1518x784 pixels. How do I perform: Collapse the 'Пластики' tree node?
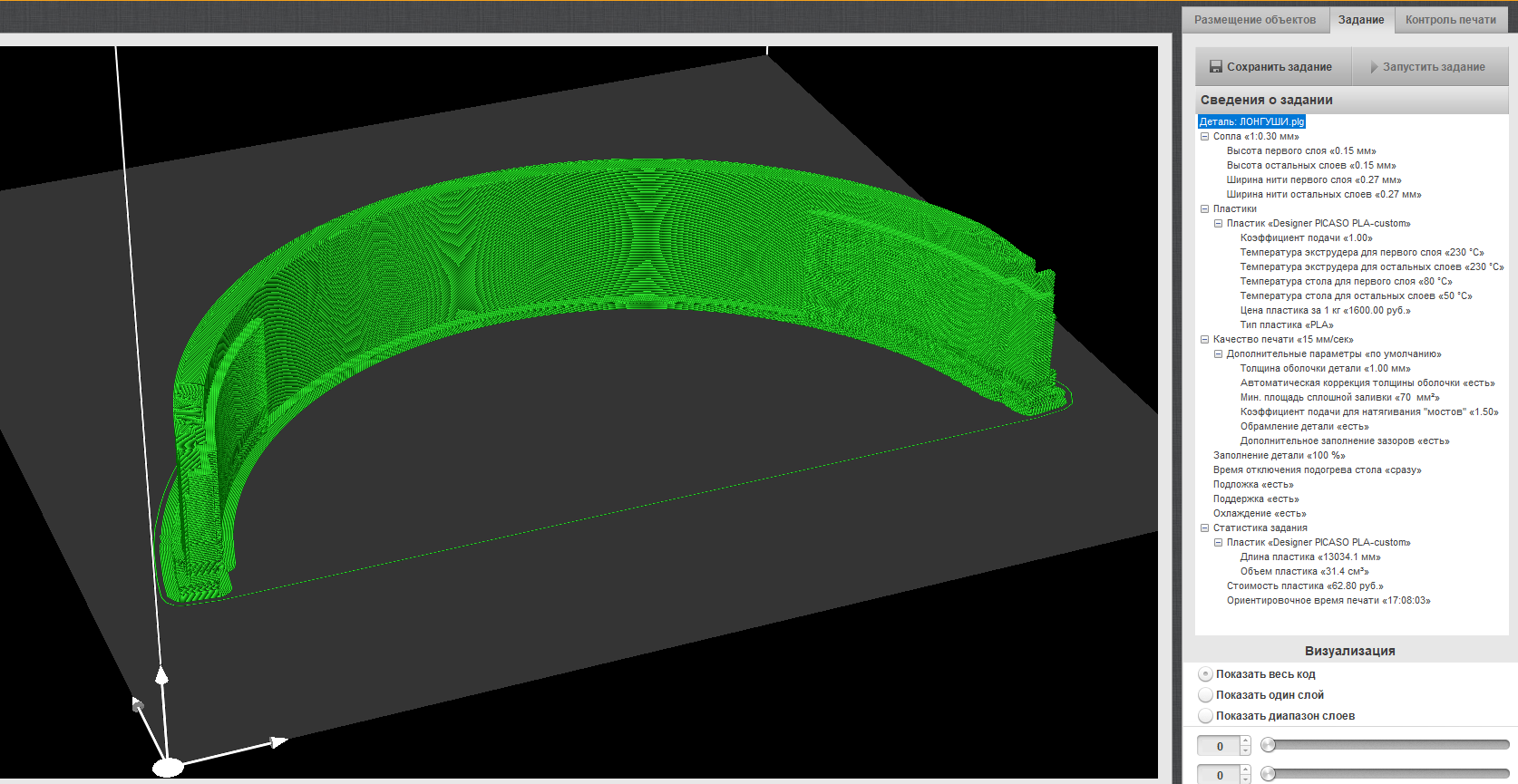[x=1204, y=209]
